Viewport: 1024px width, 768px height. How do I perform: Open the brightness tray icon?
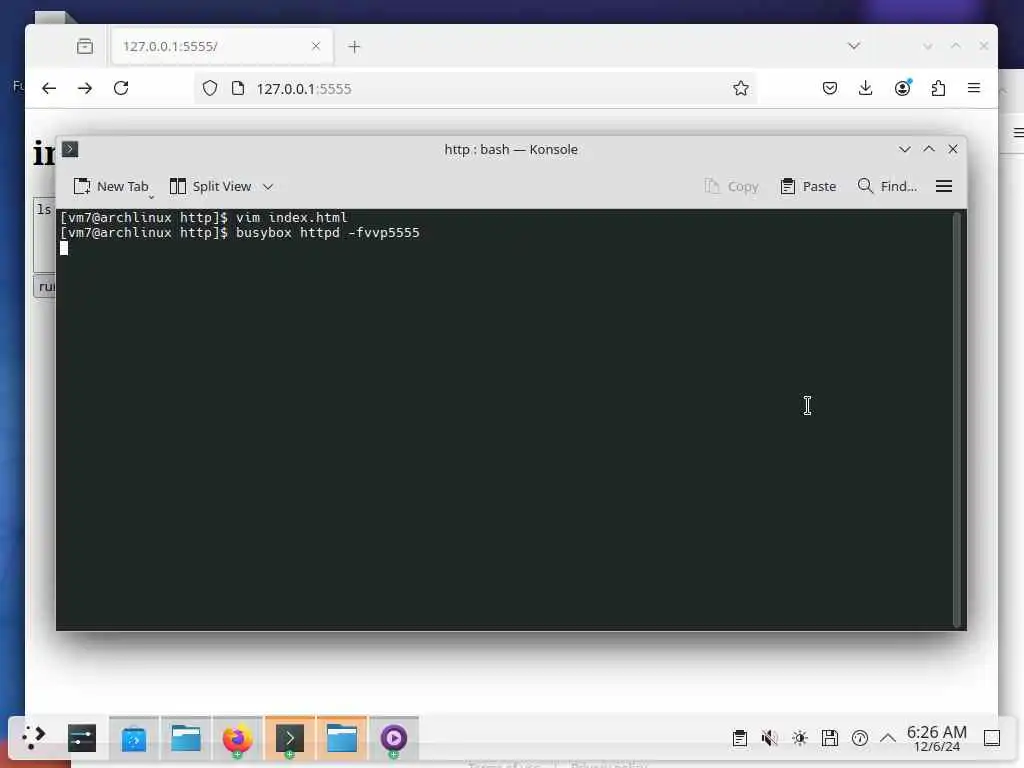(800, 738)
